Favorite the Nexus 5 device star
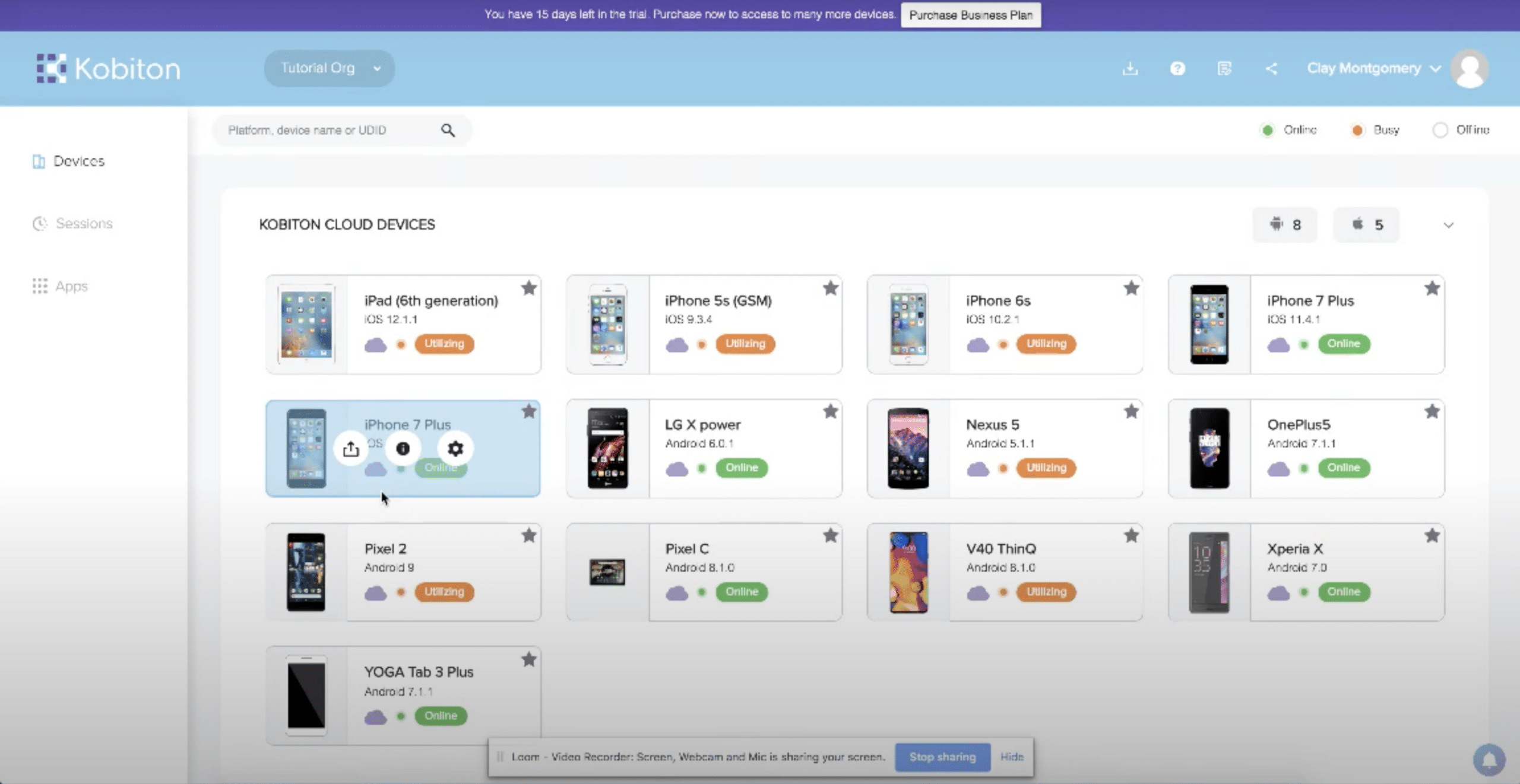Screen dimensions: 1520x784 tap(1132, 411)
